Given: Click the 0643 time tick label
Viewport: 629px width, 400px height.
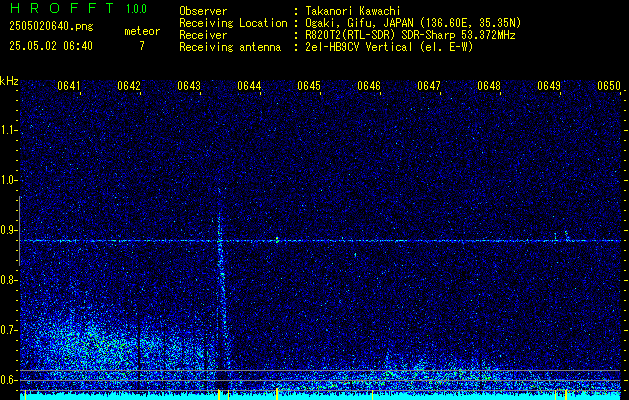Looking at the screenshot, I should click(x=189, y=86).
